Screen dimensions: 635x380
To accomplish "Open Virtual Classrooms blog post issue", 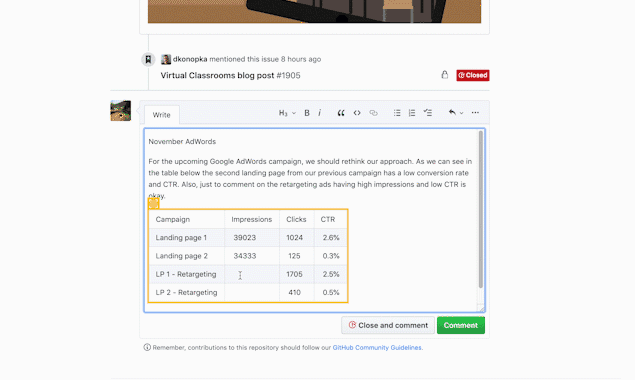I will 230,75.
